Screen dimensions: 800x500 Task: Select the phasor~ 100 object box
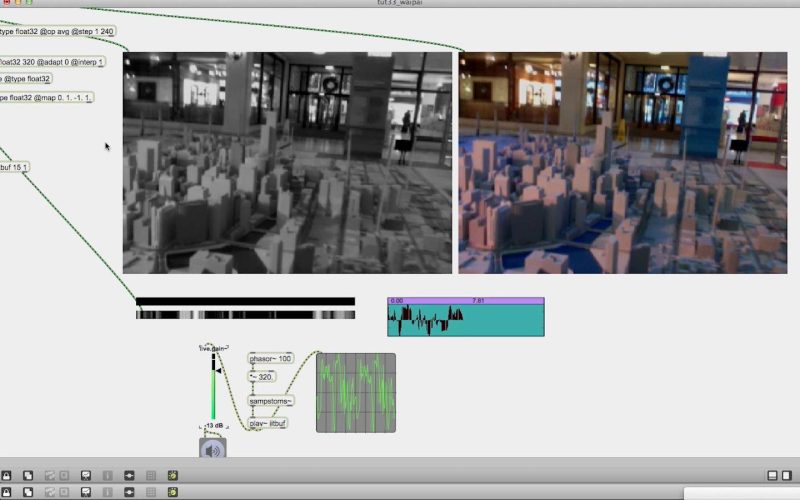(x=270, y=358)
